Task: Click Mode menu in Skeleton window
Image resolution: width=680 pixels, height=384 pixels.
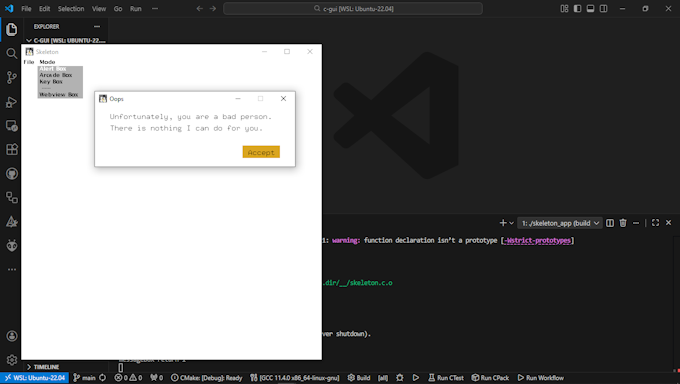Action: (x=47, y=62)
